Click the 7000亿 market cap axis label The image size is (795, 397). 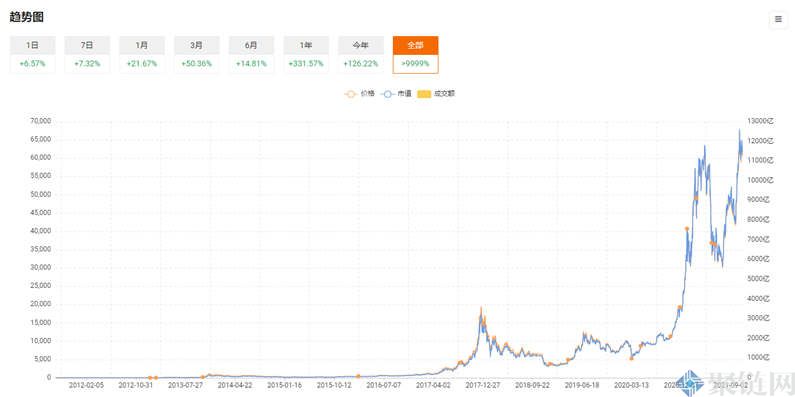pos(758,239)
